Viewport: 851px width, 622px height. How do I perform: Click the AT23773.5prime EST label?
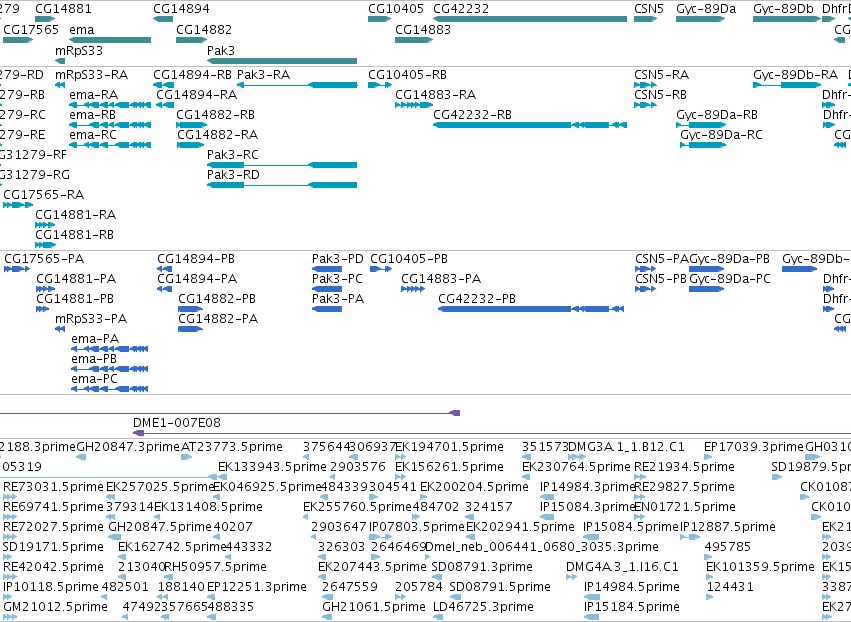click(231, 447)
